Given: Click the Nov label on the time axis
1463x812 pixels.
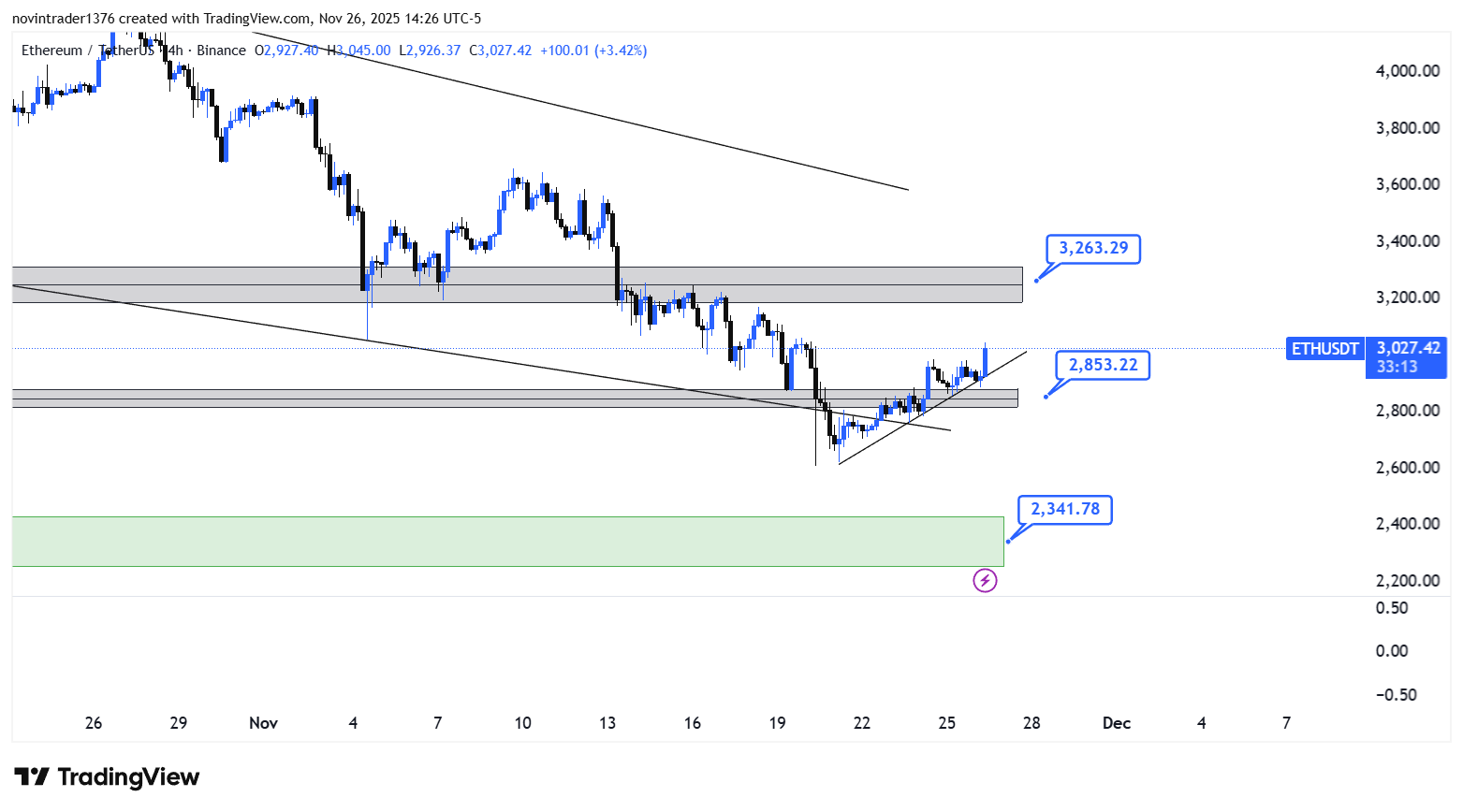Looking at the screenshot, I should [x=263, y=723].
